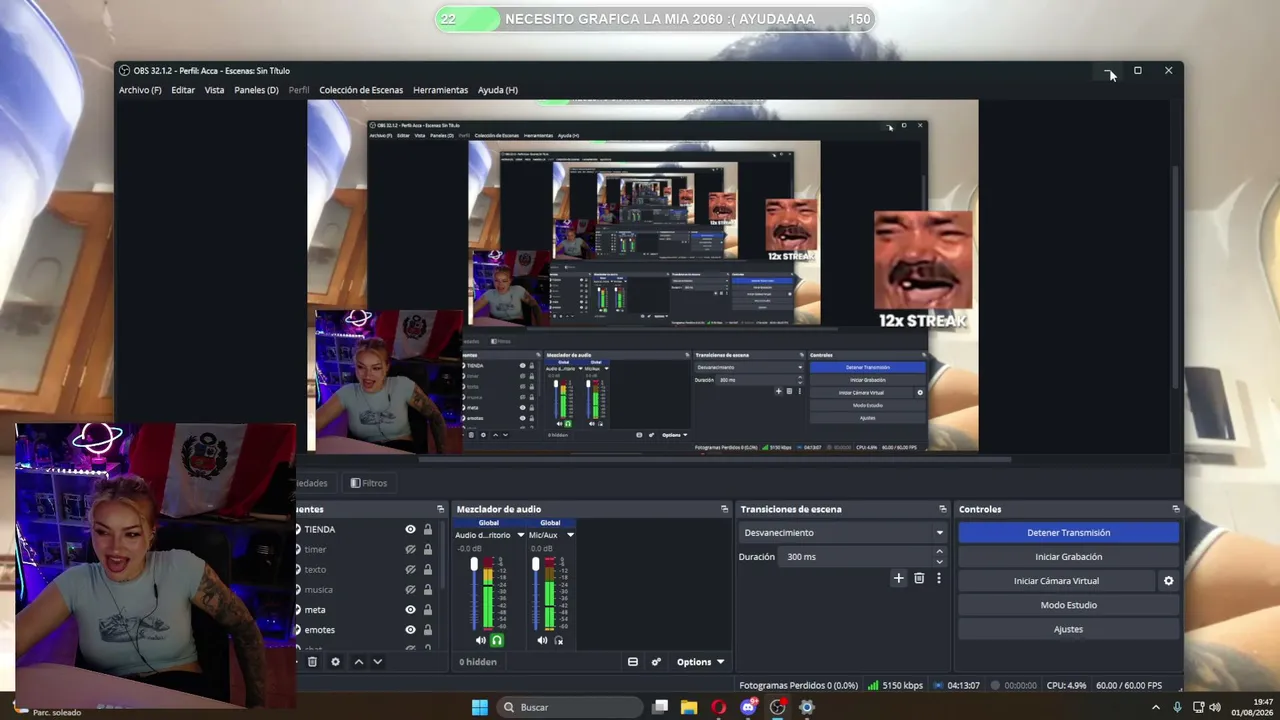Toggle lock on TIENDA source

428,529
